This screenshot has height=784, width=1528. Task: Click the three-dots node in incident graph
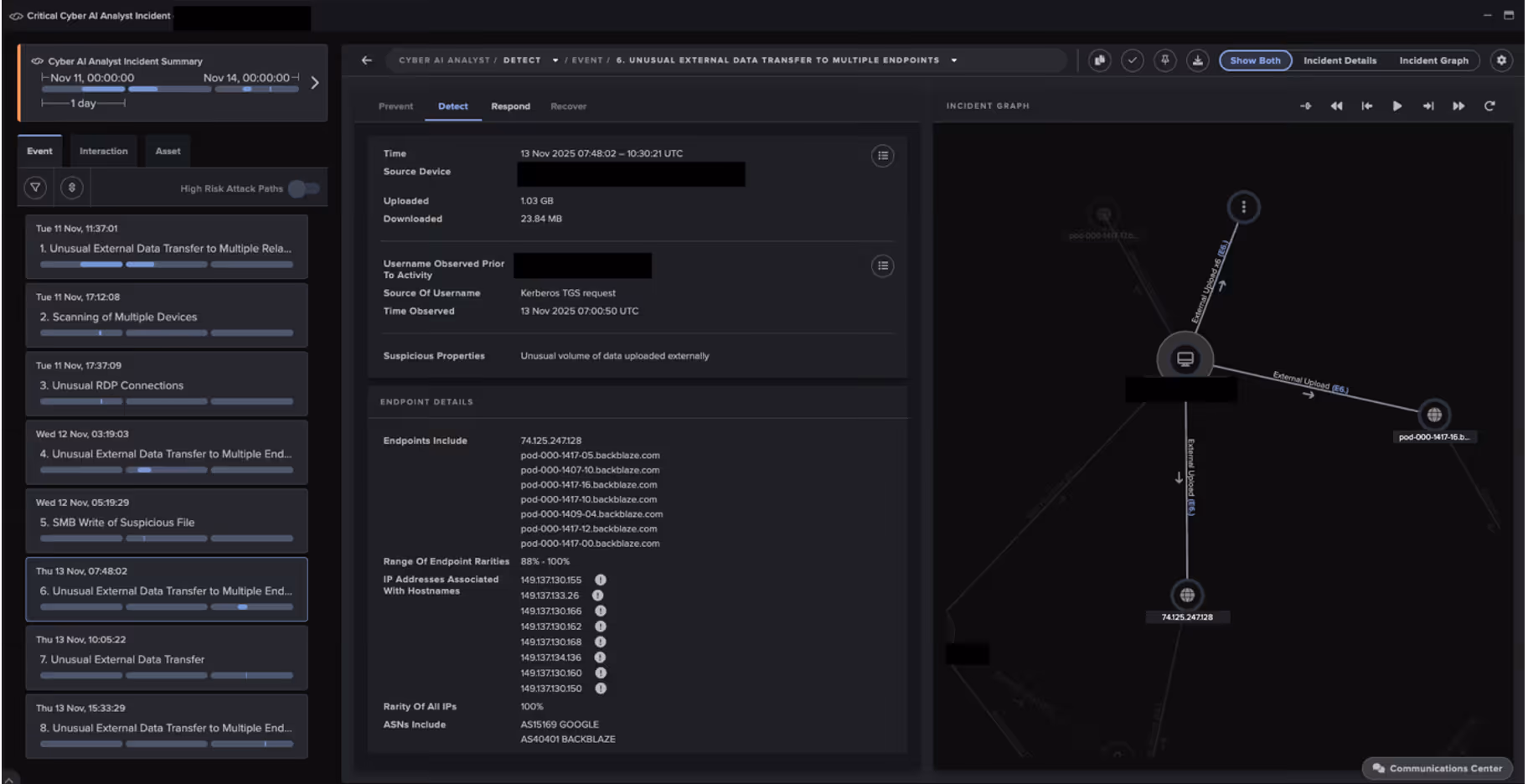pyautogui.click(x=1243, y=207)
